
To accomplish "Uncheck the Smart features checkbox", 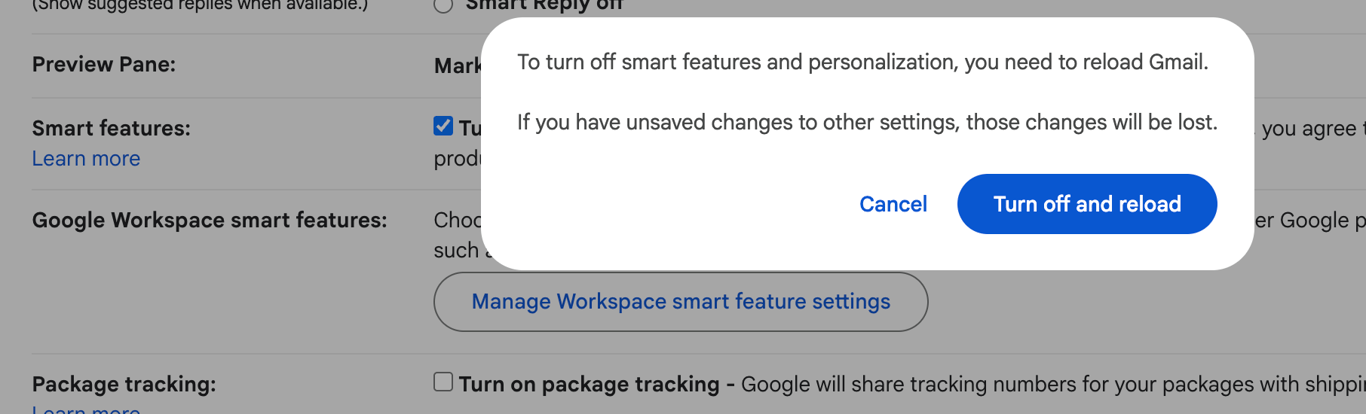I will [x=443, y=126].
